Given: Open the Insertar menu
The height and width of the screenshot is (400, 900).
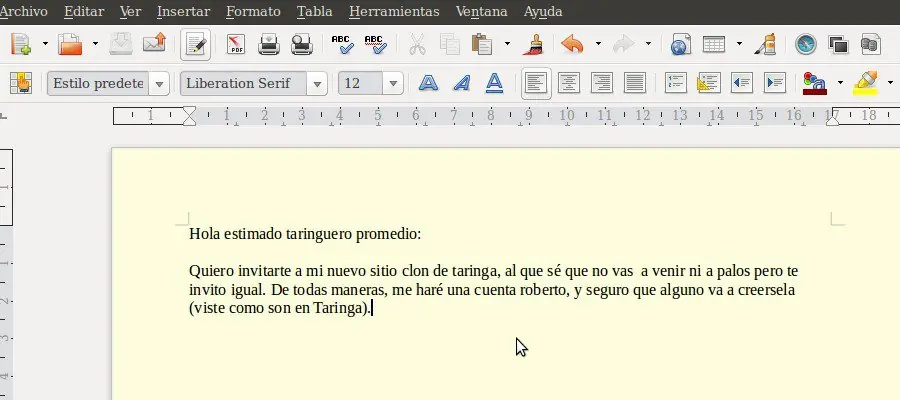Looking at the screenshot, I should pos(184,11).
